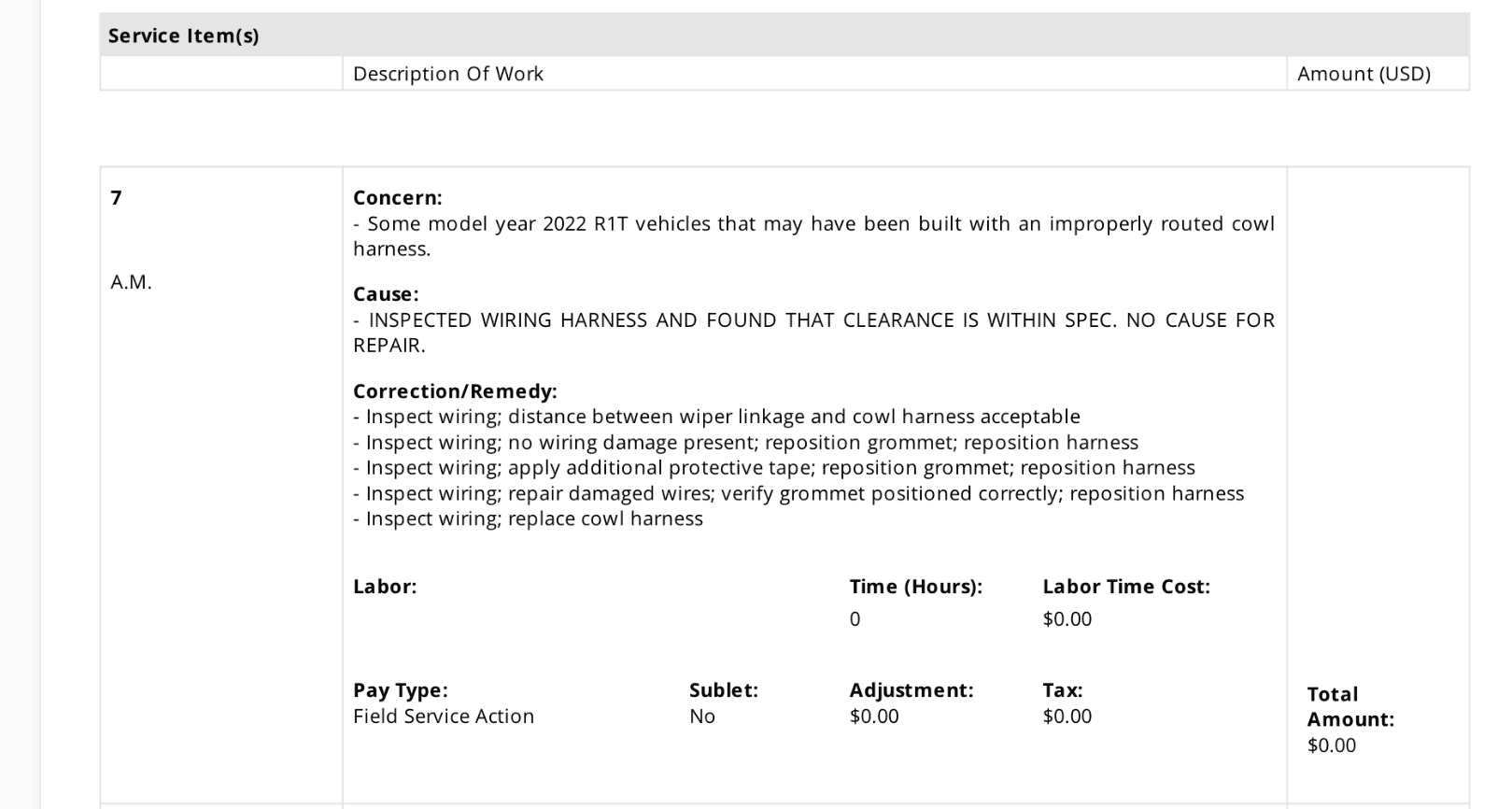The width and height of the screenshot is (1512, 809).
Task: Click the A.M. technician initials
Action: click(x=131, y=282)
